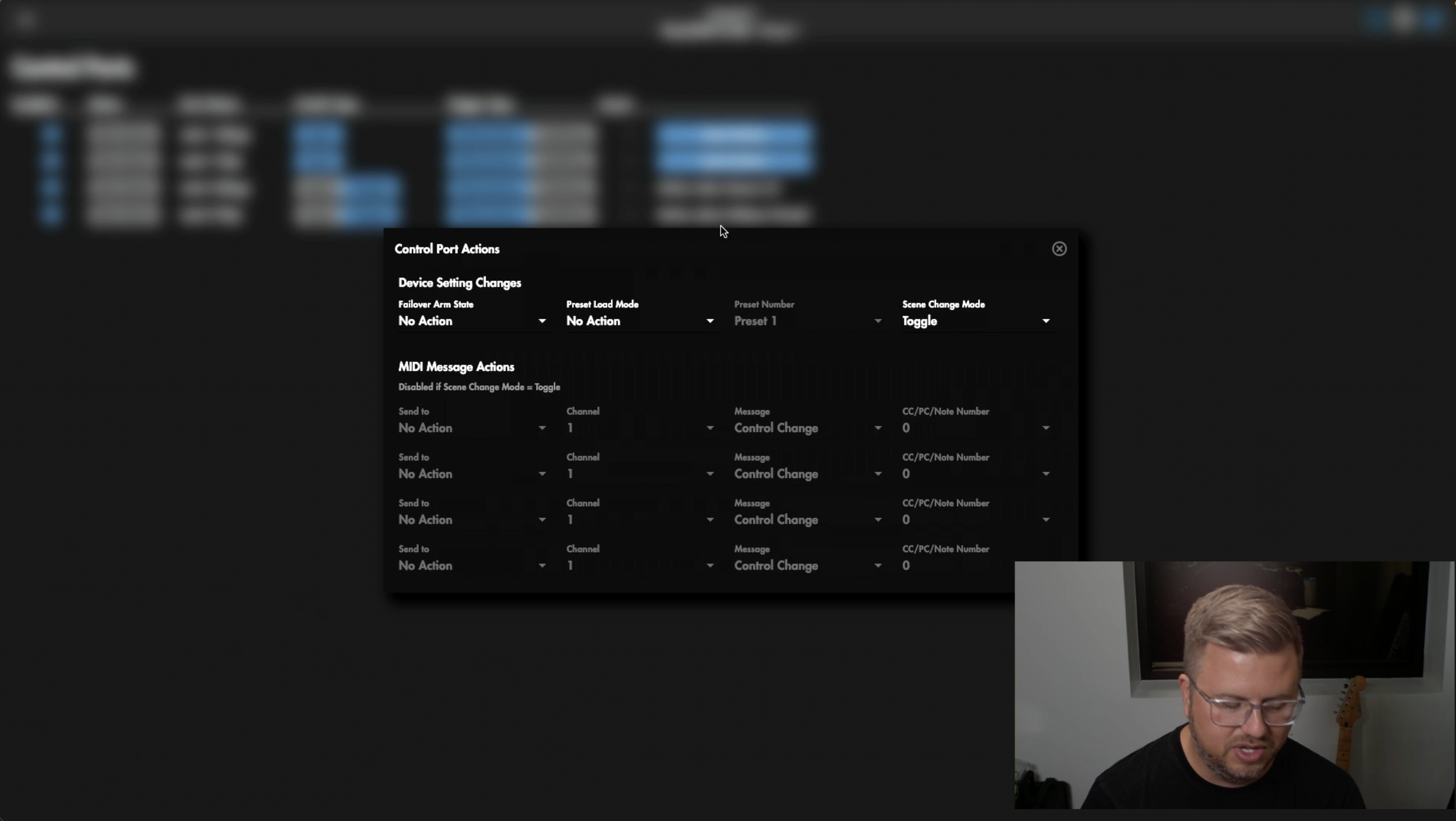Image resolution: width=1456 pixels, height=821 pixels.
Task: Expand third MIDI row Channel dropdown
Action: coord(639,519)
